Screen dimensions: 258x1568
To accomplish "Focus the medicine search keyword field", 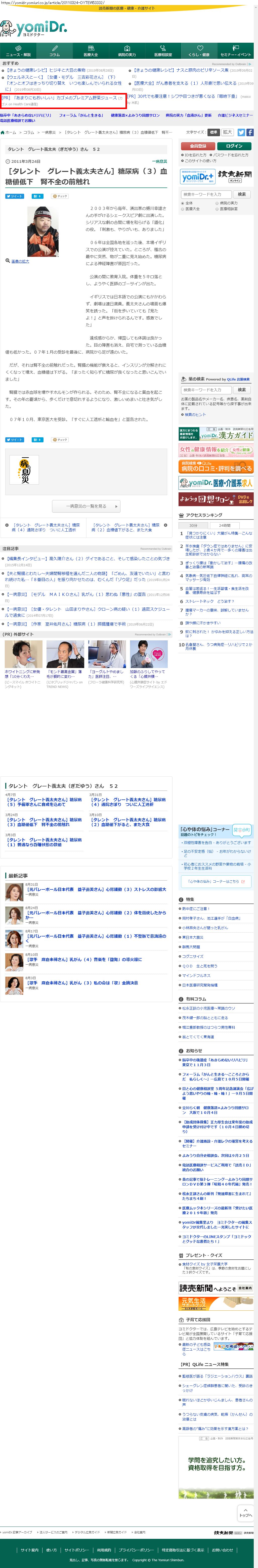I will [x=206, y=390].
